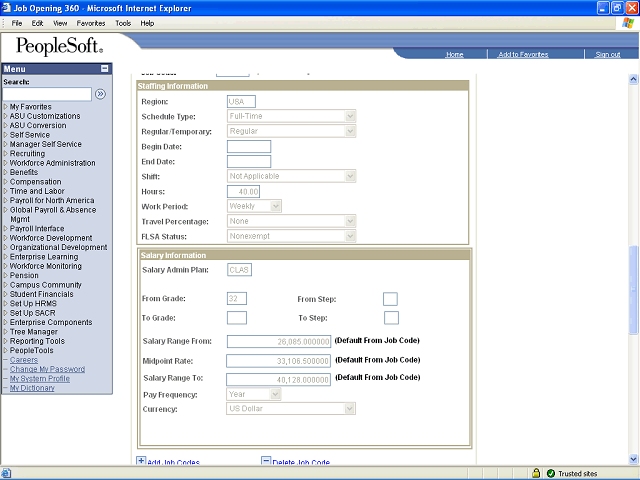Expand the My Favorites menu folder
Screen dimensions: 640x480
pos(31,107)
